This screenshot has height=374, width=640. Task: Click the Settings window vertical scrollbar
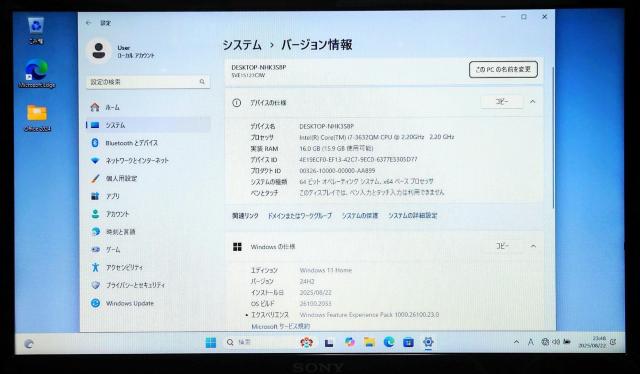click(x=553, y=139)
